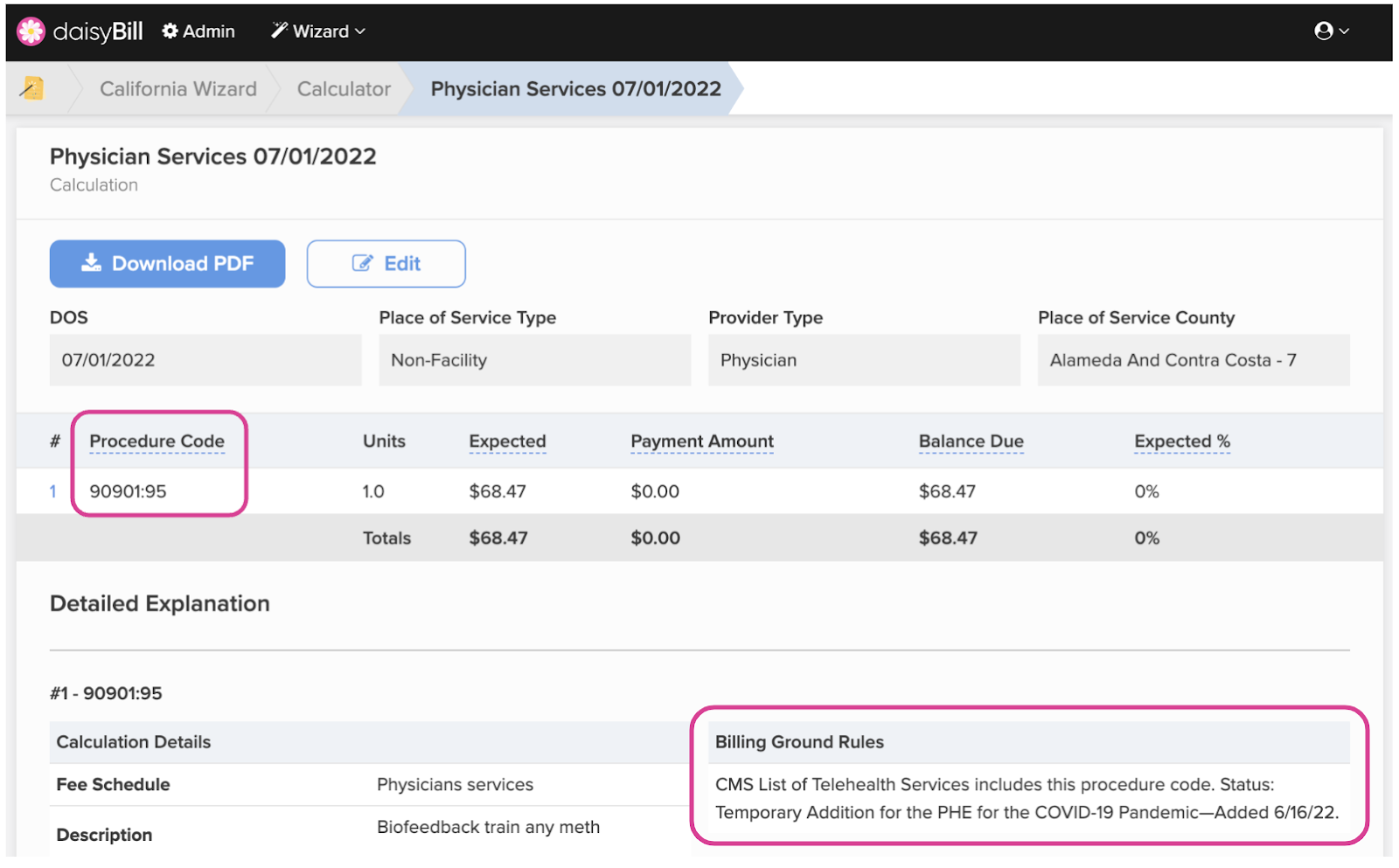Click the wizard home breadcrumb icon
Screen dimensions: 1399x868
[32, 88]
